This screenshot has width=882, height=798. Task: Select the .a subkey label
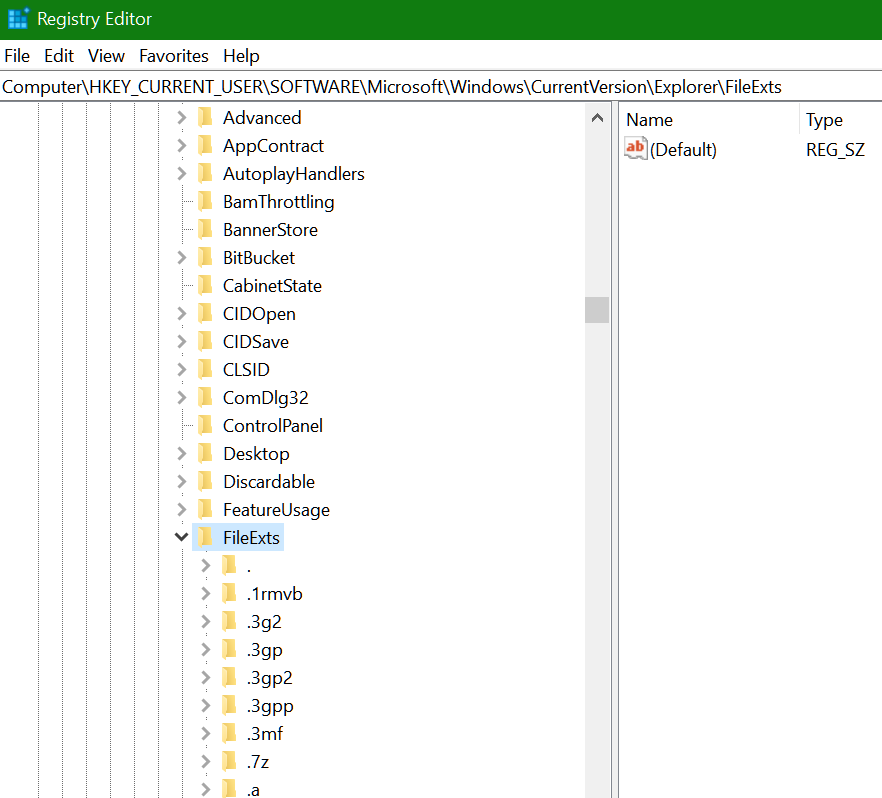[253, 790]
